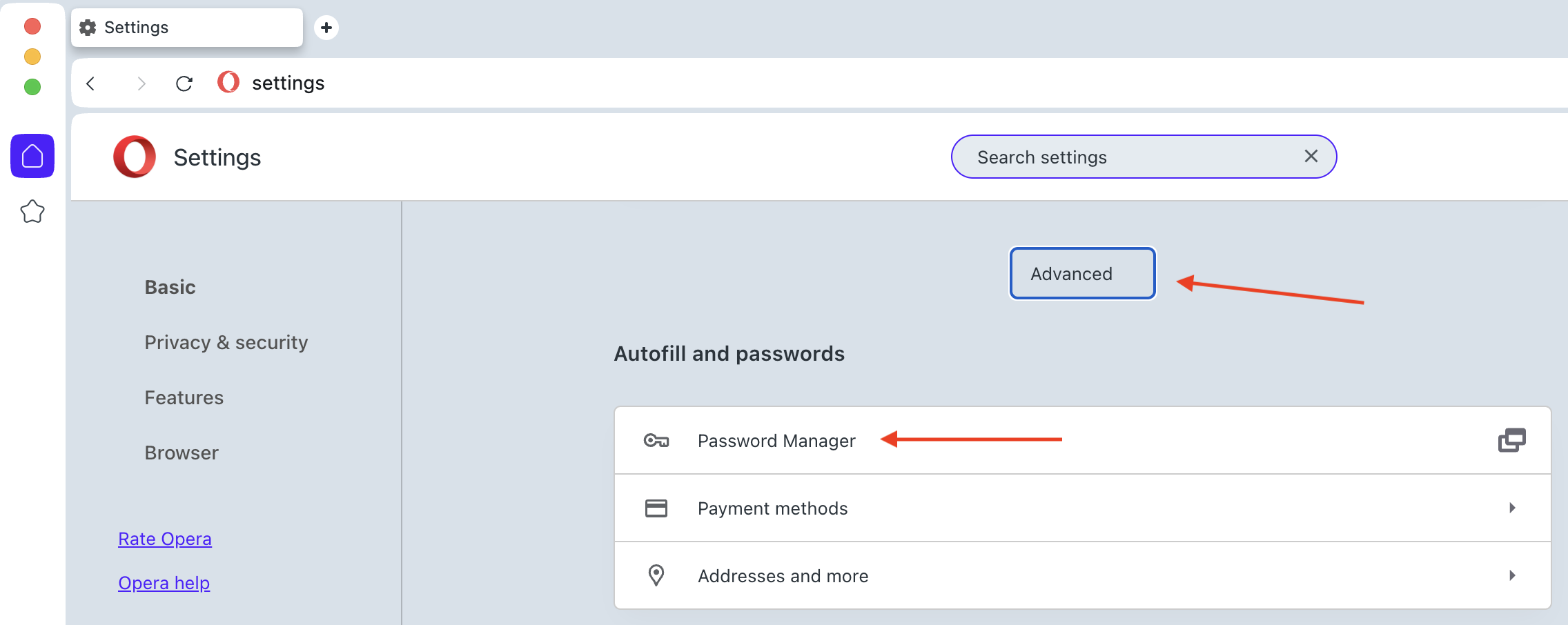This screenshot has height=625, width=1568.
Task: Expand the Payment methods row chevron
Action: point(1513,508)
